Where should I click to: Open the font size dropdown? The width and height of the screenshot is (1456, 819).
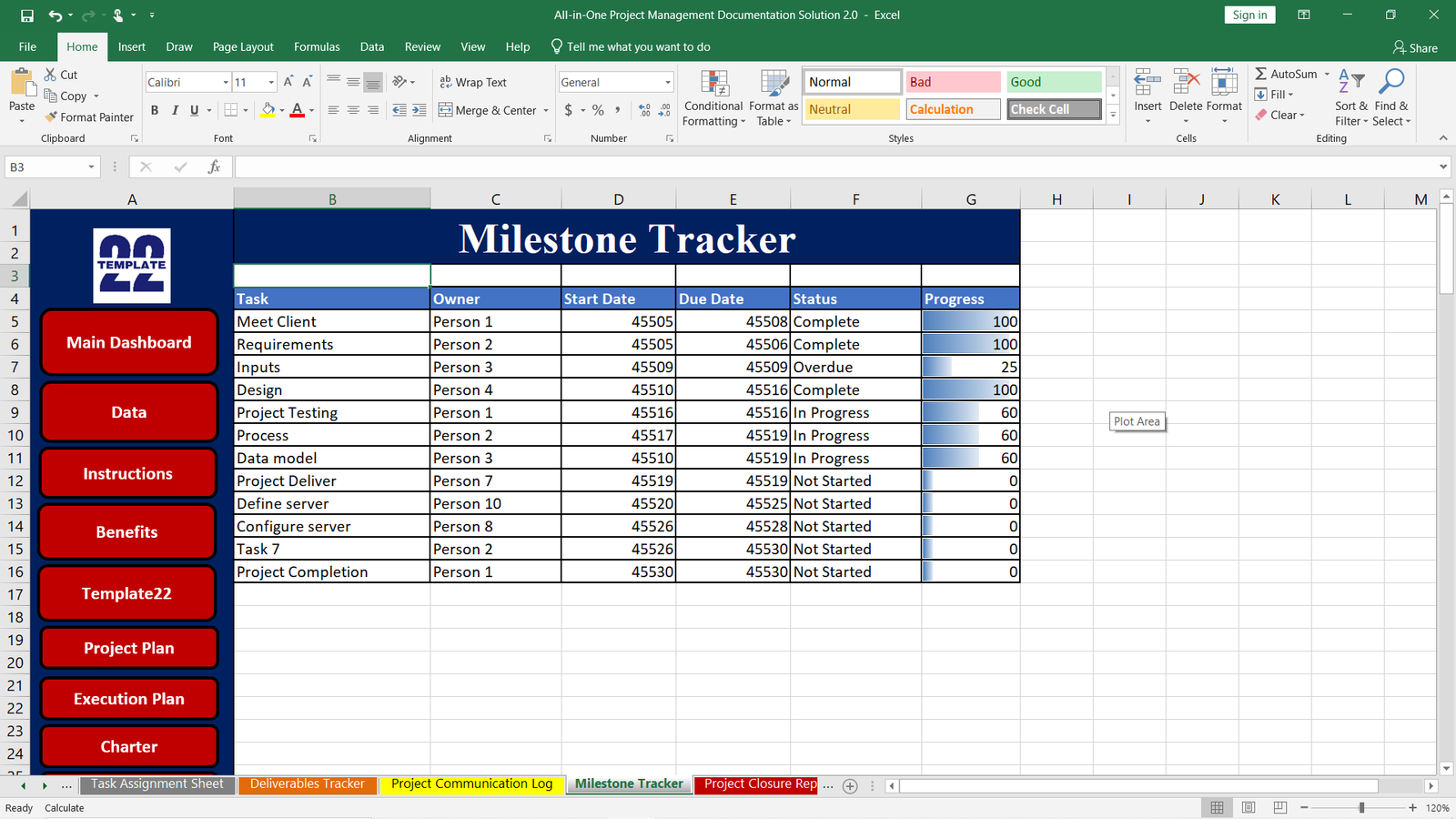[271, 82]
